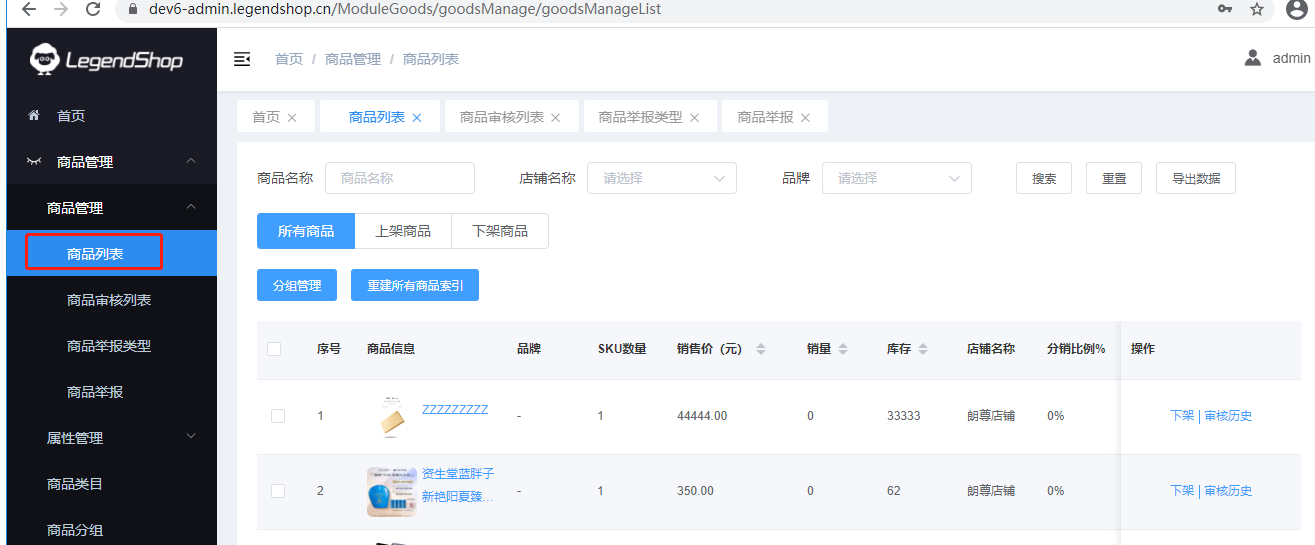Bookmark page using the star icon
This screenshot has height=545, width=1315.
pyautogui.click(x=1257, y=9)
